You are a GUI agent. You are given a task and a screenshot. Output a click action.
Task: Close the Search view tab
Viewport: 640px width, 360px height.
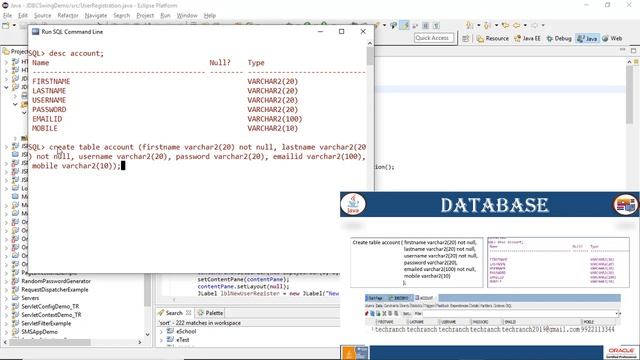pos(188,313)
